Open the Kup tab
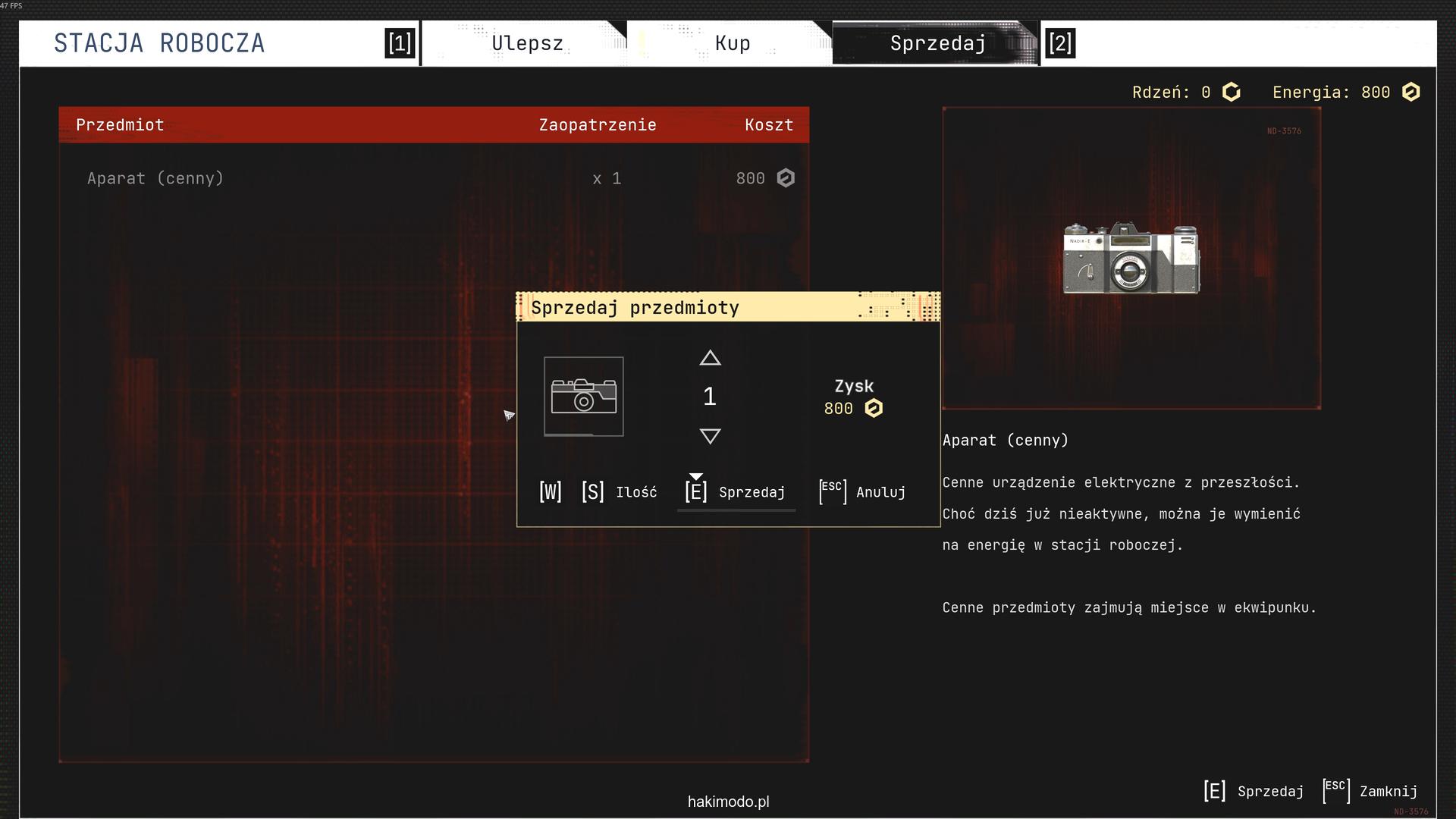This screenshot has height=819, width=1456. (732, 43)
